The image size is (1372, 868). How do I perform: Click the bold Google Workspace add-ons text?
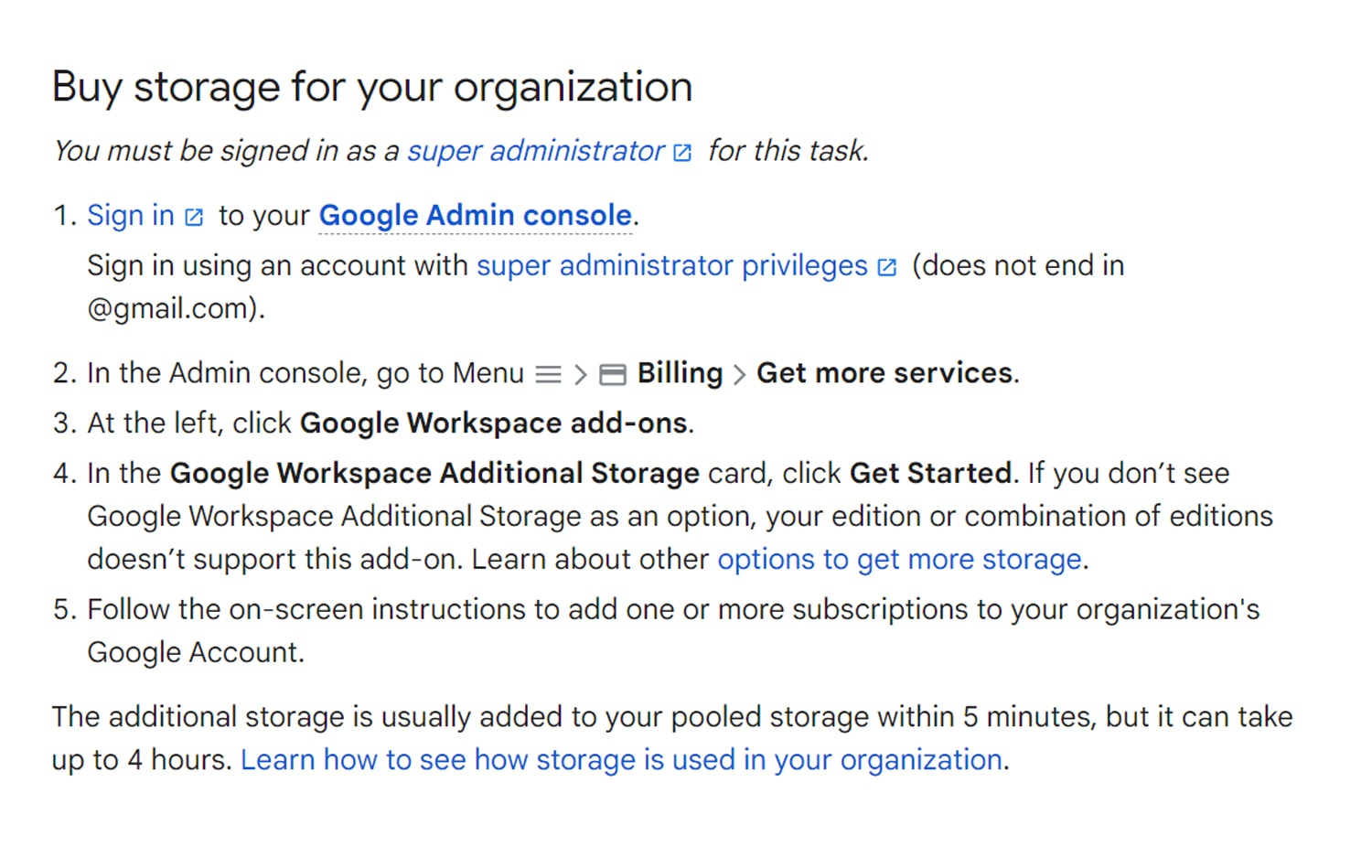494,423
